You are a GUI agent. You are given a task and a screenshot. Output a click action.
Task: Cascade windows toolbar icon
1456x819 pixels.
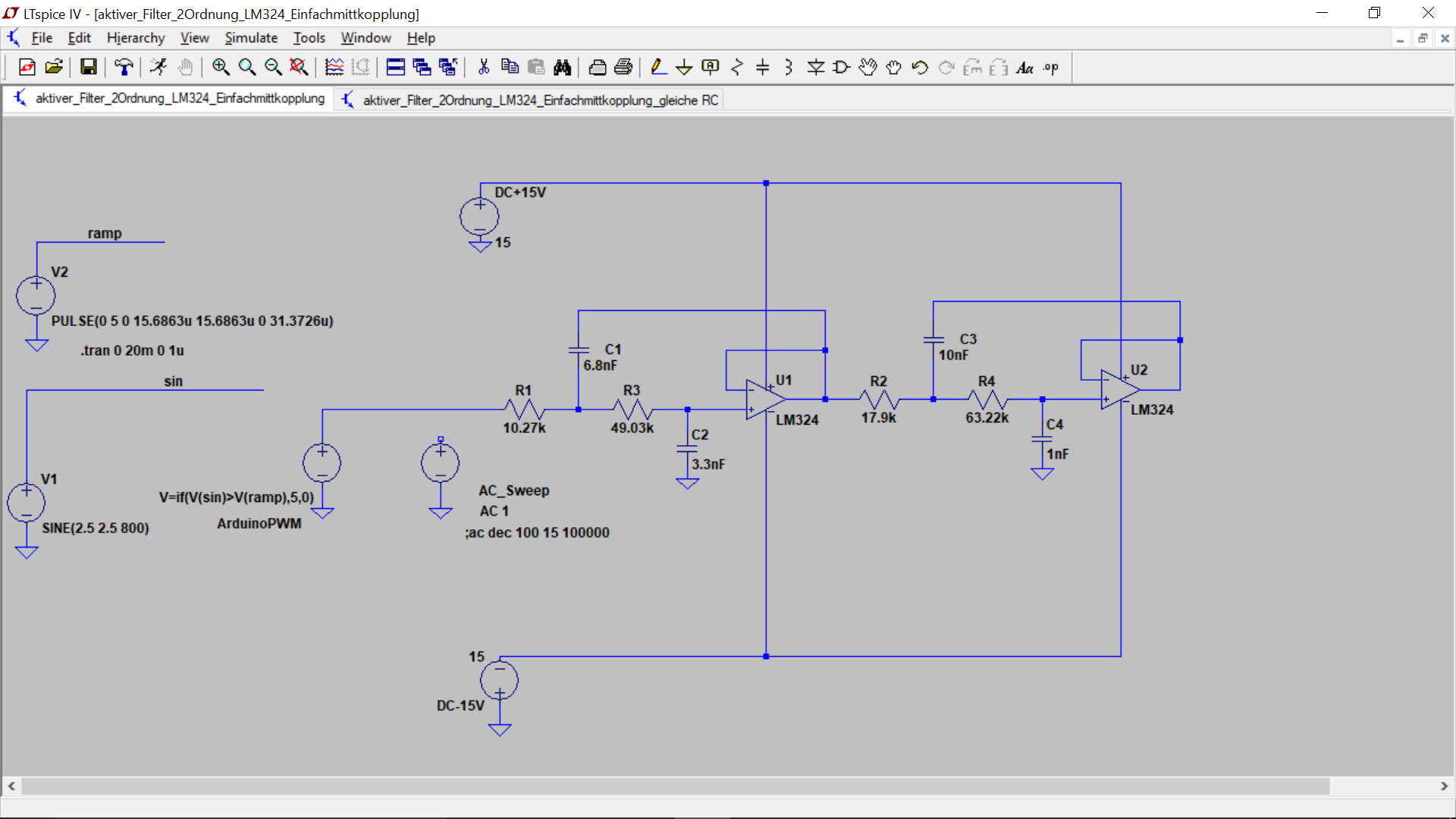(x=422, y=67)
